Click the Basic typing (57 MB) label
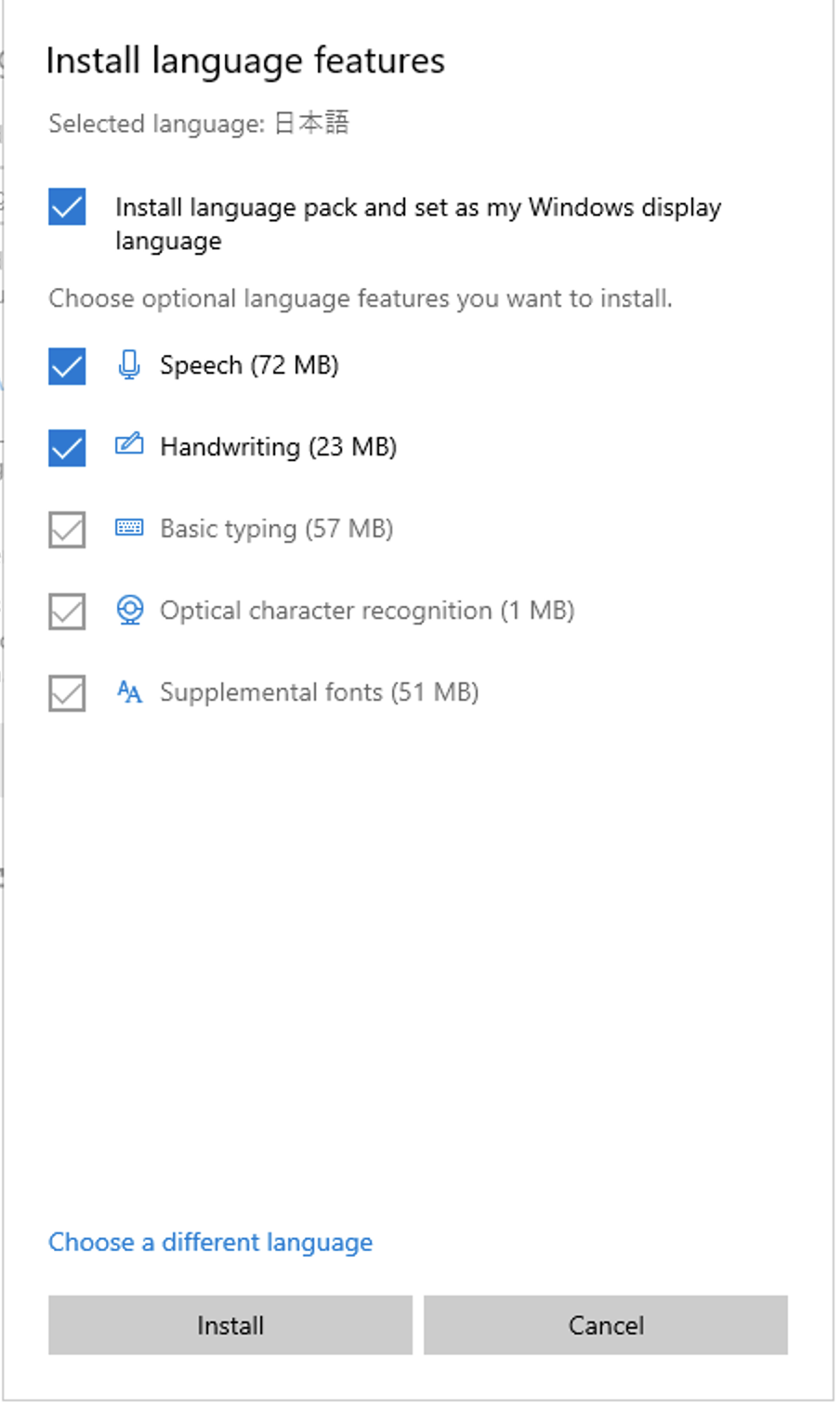Screen dimensions: 840x1409 point(277,529)
